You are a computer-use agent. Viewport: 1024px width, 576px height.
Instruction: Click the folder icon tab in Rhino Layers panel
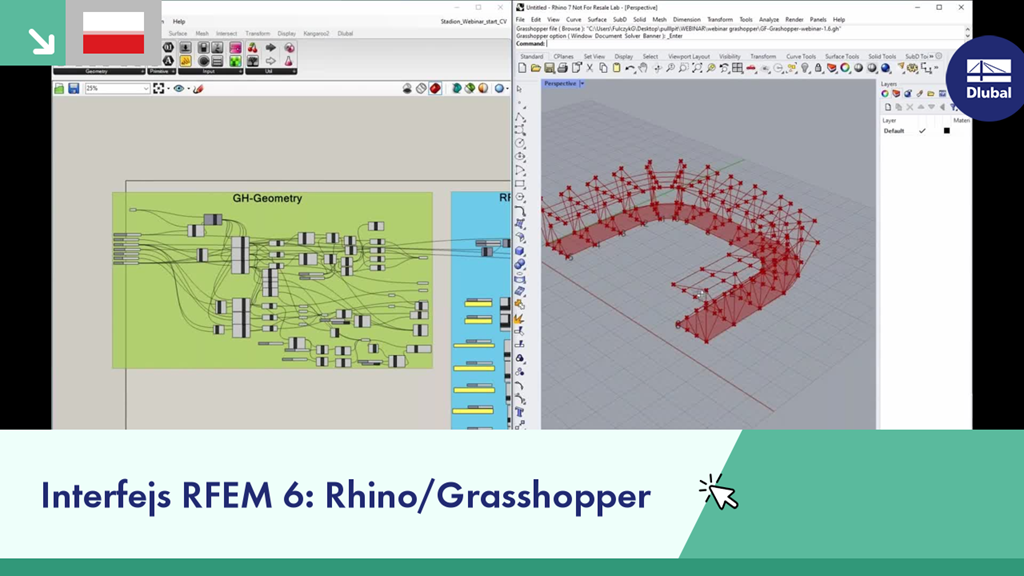click(x=931, y=94)
